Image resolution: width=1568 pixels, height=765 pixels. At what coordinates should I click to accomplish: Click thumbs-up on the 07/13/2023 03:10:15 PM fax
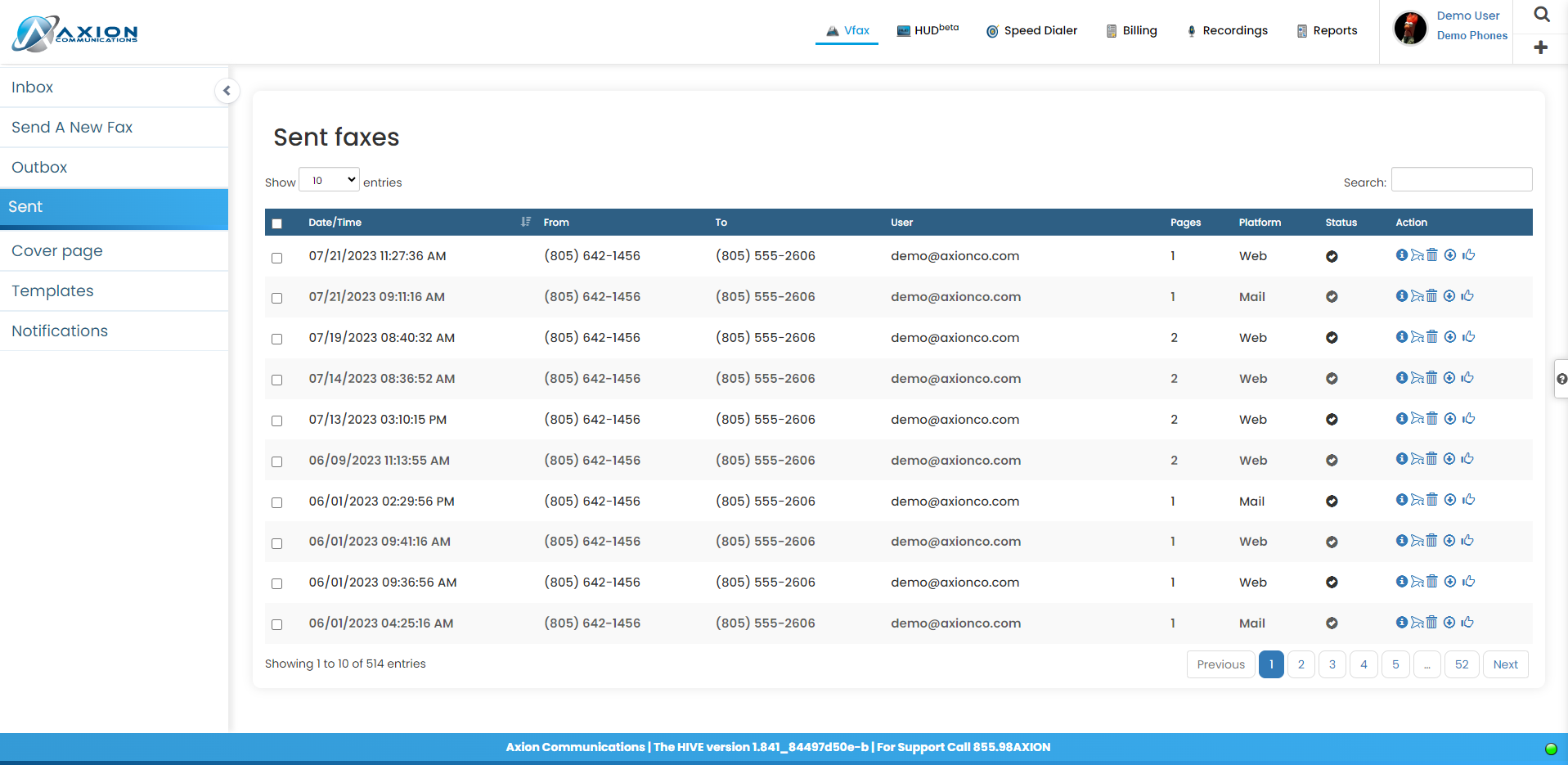pyautogui.click(x=1469, y=419)
